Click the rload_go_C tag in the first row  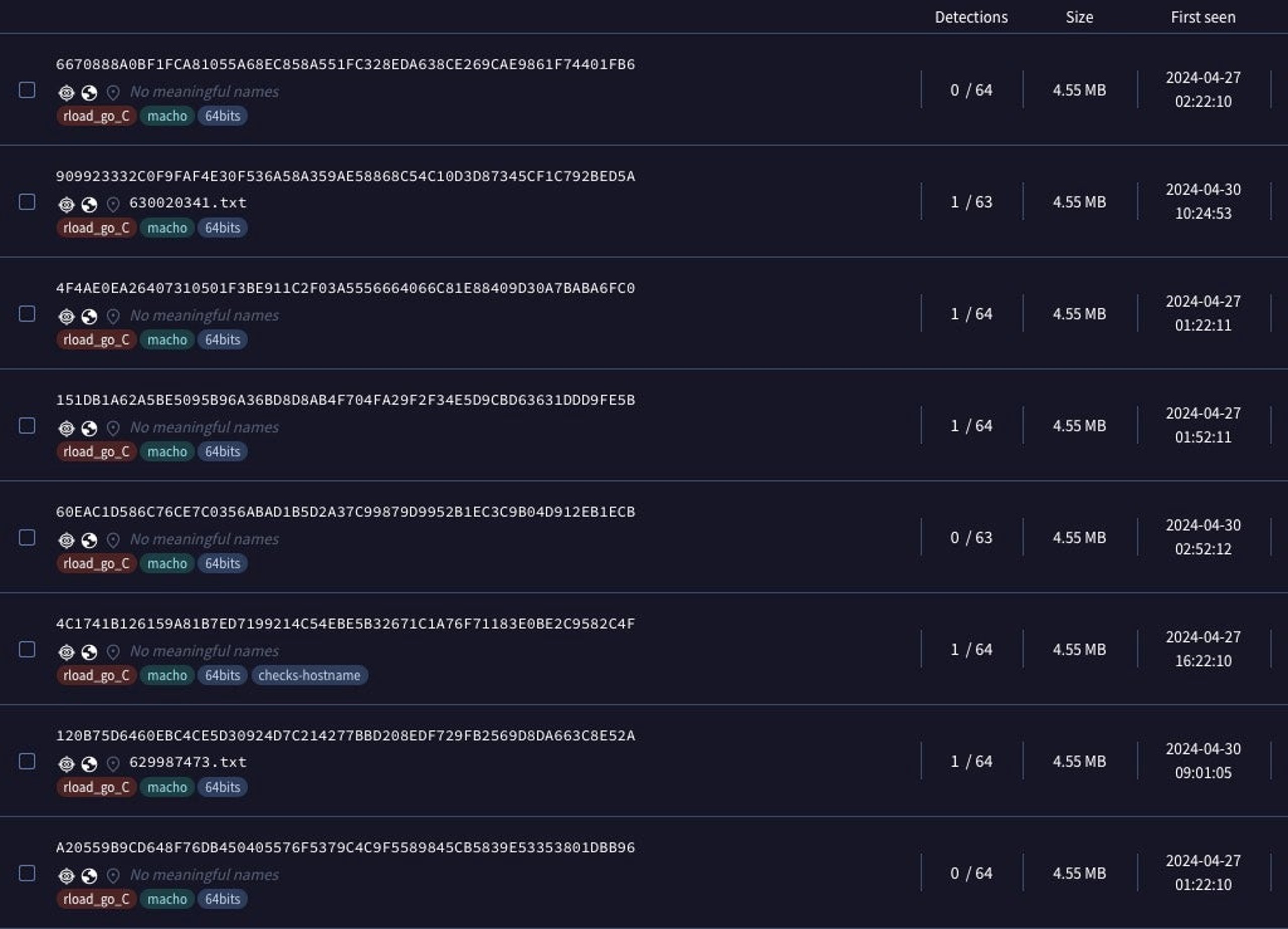point(96,116)
